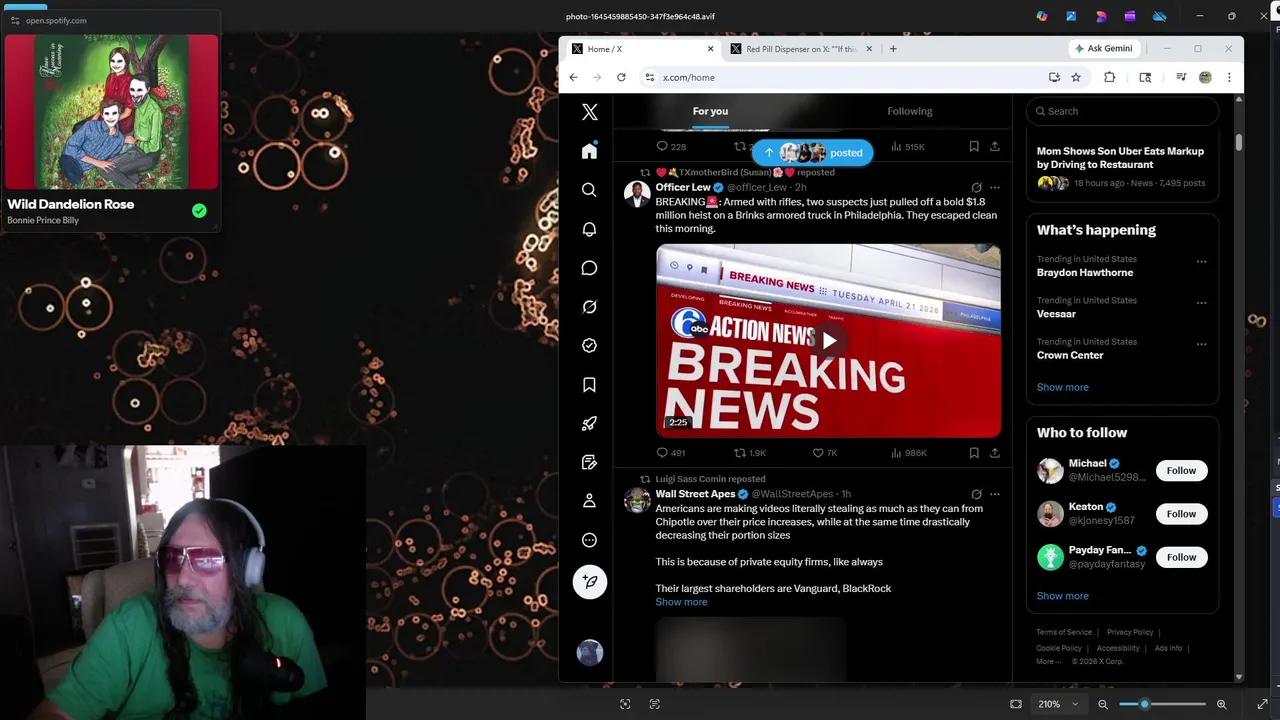The image size is (1280, 720).
Task: Open the Articles compose icon in X sidebar
Action: pos(589,462)
